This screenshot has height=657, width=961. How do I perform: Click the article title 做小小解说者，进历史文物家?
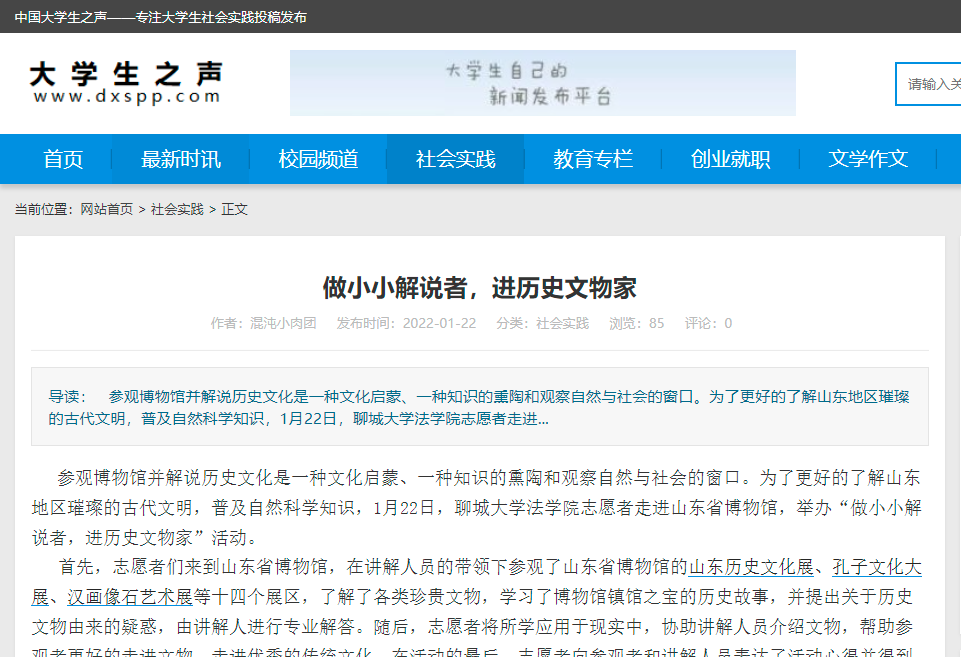[479, 288]
